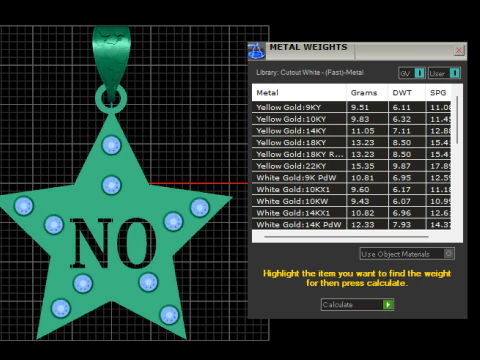The height and width of the screenshot is (360, 480).
Task: Select the White Gold:14K PdW row
Action: [351, 224]
